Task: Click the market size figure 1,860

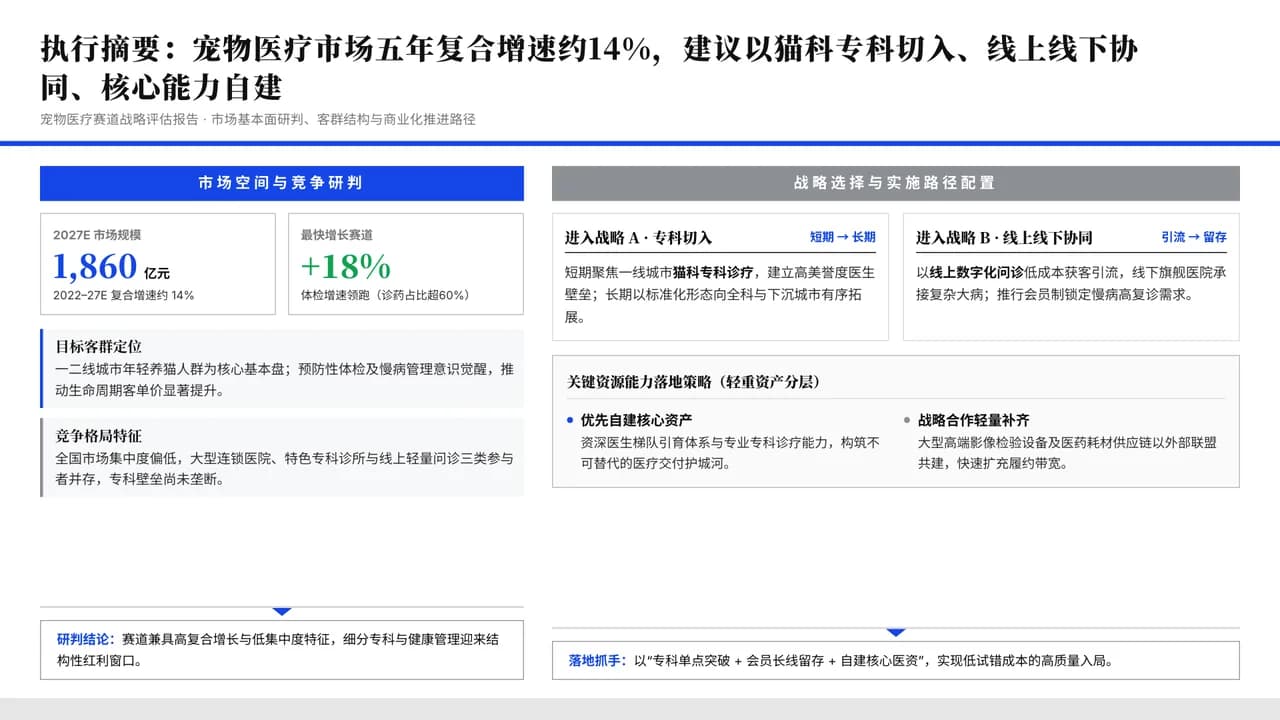Action: pos(95,266)
